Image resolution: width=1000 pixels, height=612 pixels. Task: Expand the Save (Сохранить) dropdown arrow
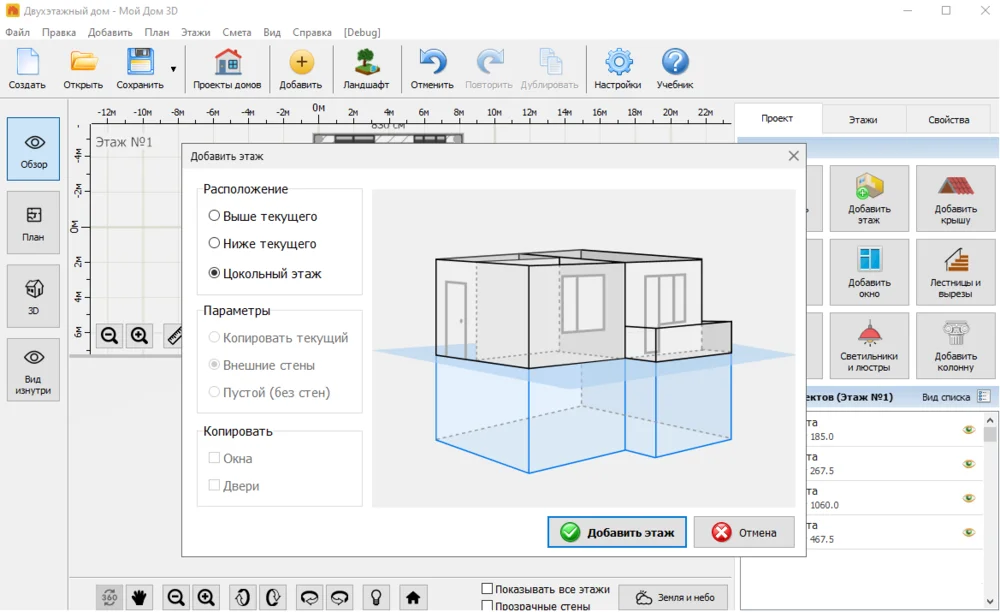click(x=173, y=69)
